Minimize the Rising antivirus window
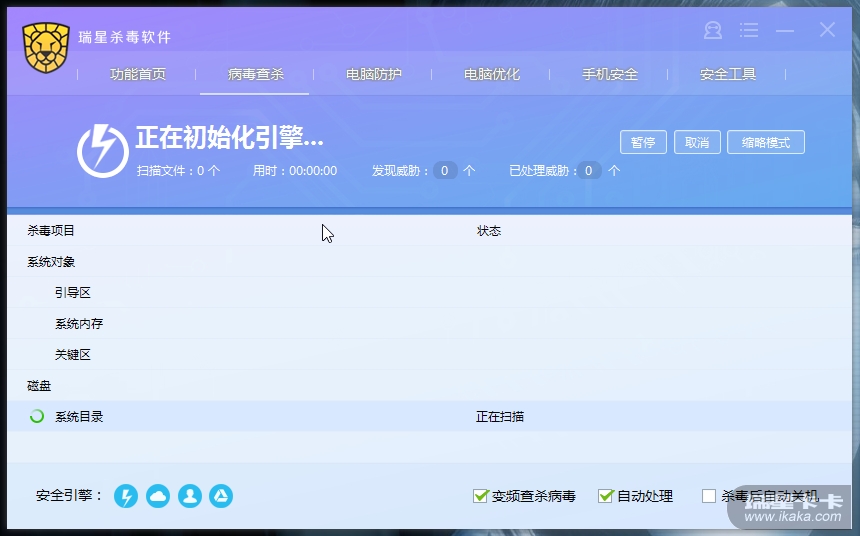The width and height of the screenshot is (860, 536). 785,31
